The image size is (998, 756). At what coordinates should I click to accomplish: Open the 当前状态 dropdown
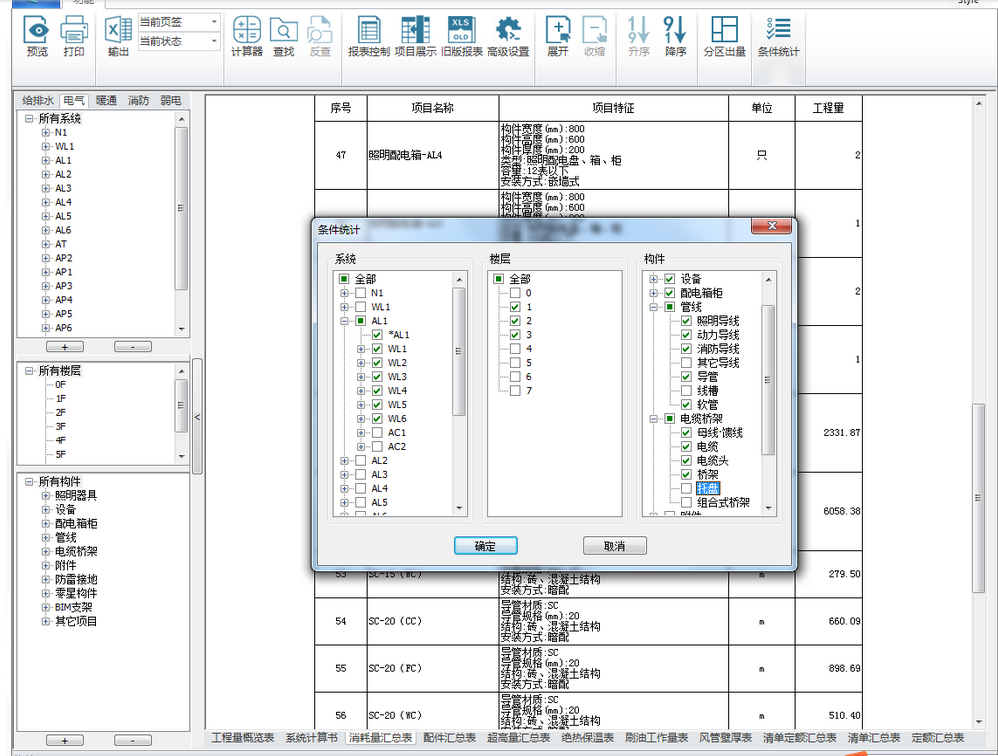(x=214, y=41)
